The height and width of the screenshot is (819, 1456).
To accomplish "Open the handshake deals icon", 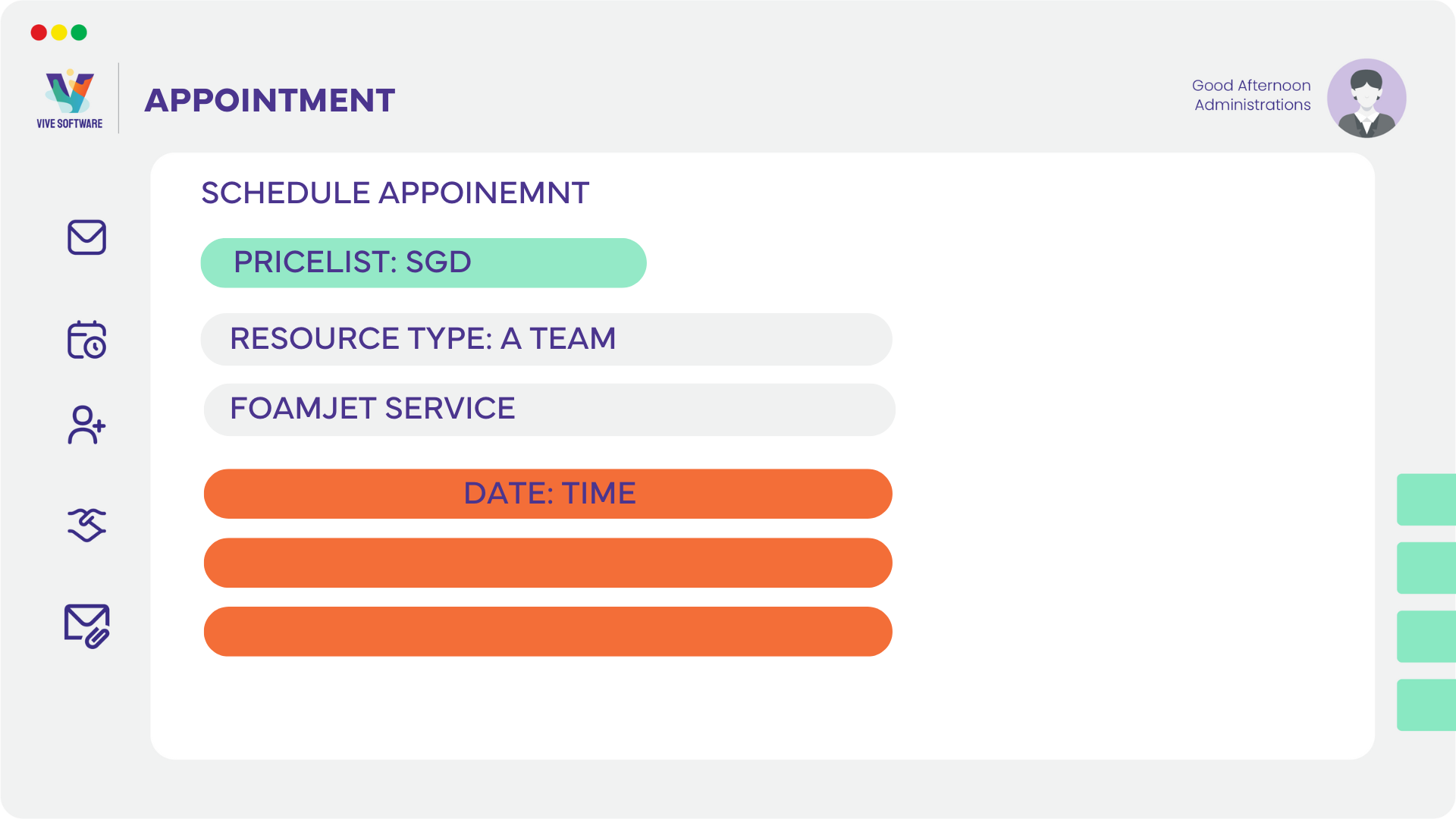I will (x=86, y=525).
